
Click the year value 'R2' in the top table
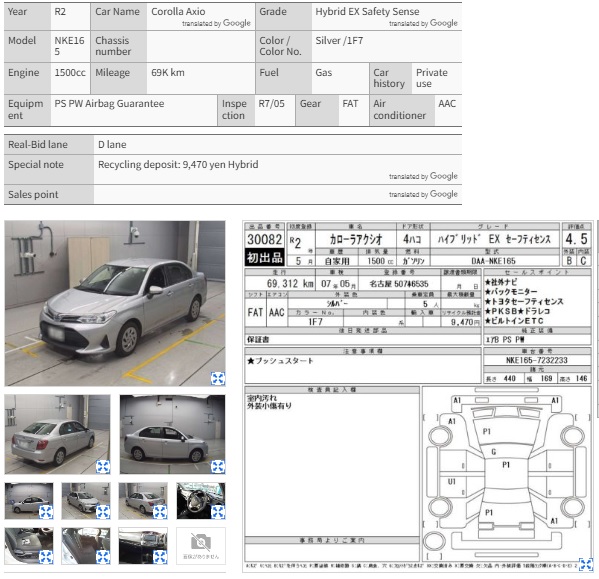point(60,11)
